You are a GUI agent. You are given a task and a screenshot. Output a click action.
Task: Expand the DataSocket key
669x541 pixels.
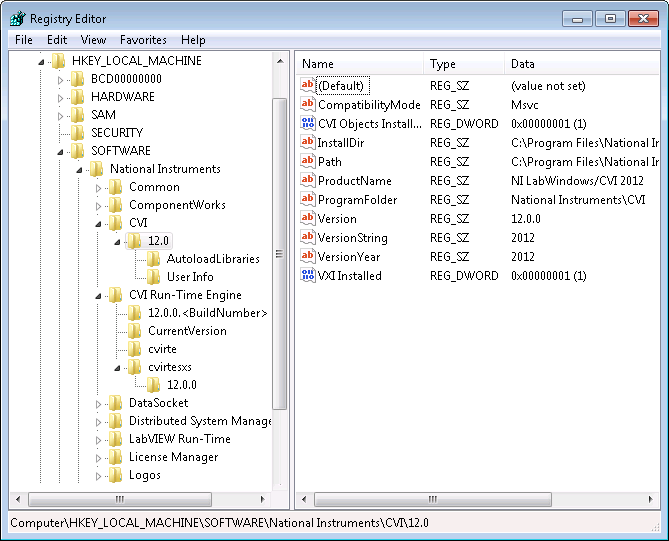[x=98, y=404]
